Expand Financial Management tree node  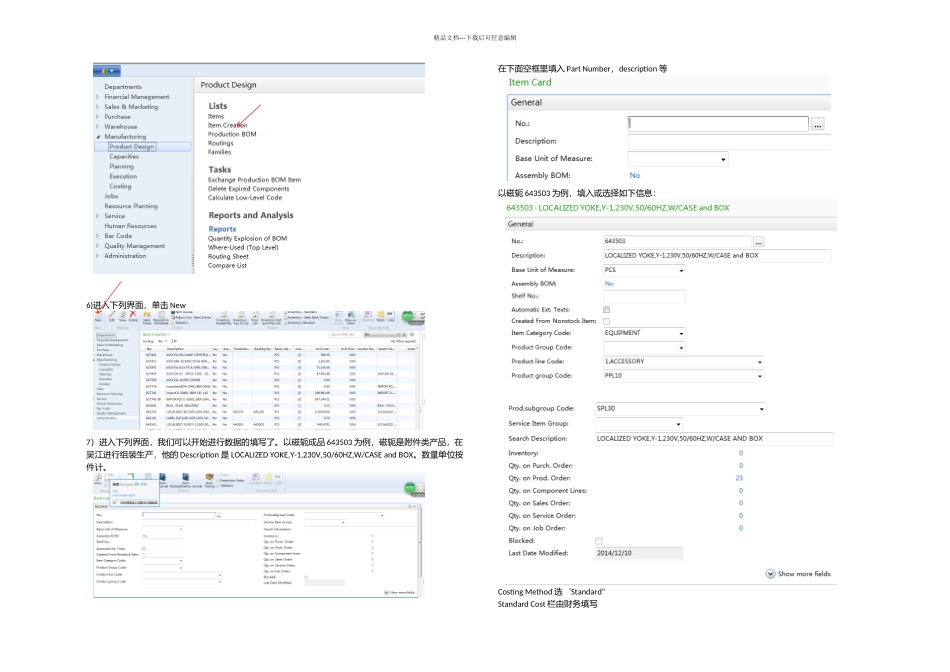point(98,97)
